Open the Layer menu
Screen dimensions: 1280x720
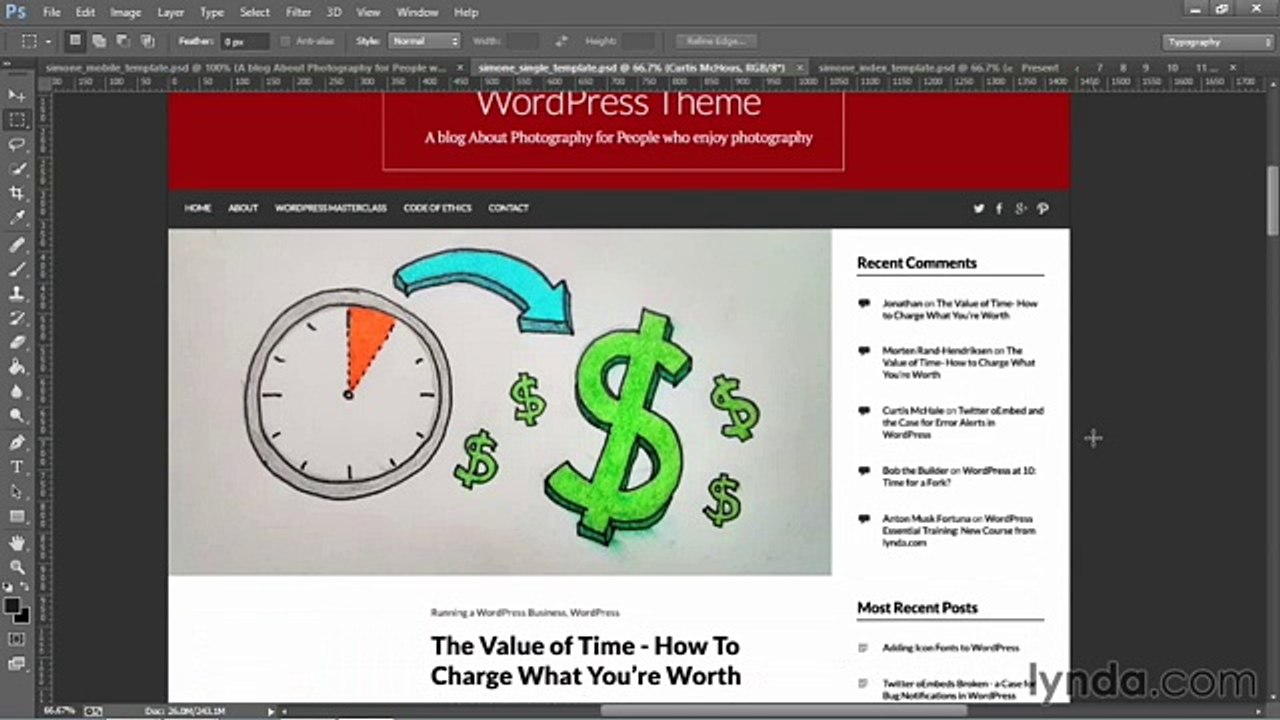click(x=171, y=12)
